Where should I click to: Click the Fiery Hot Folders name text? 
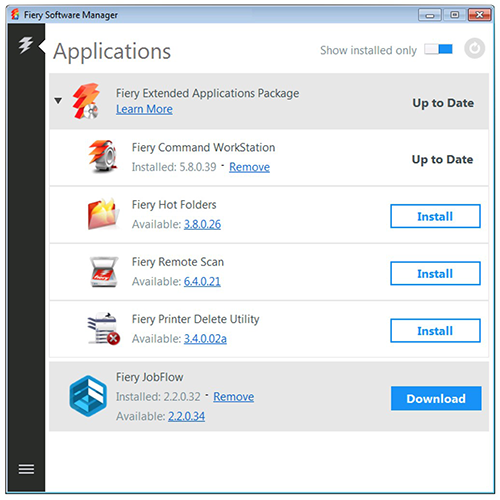coord(174,205)
